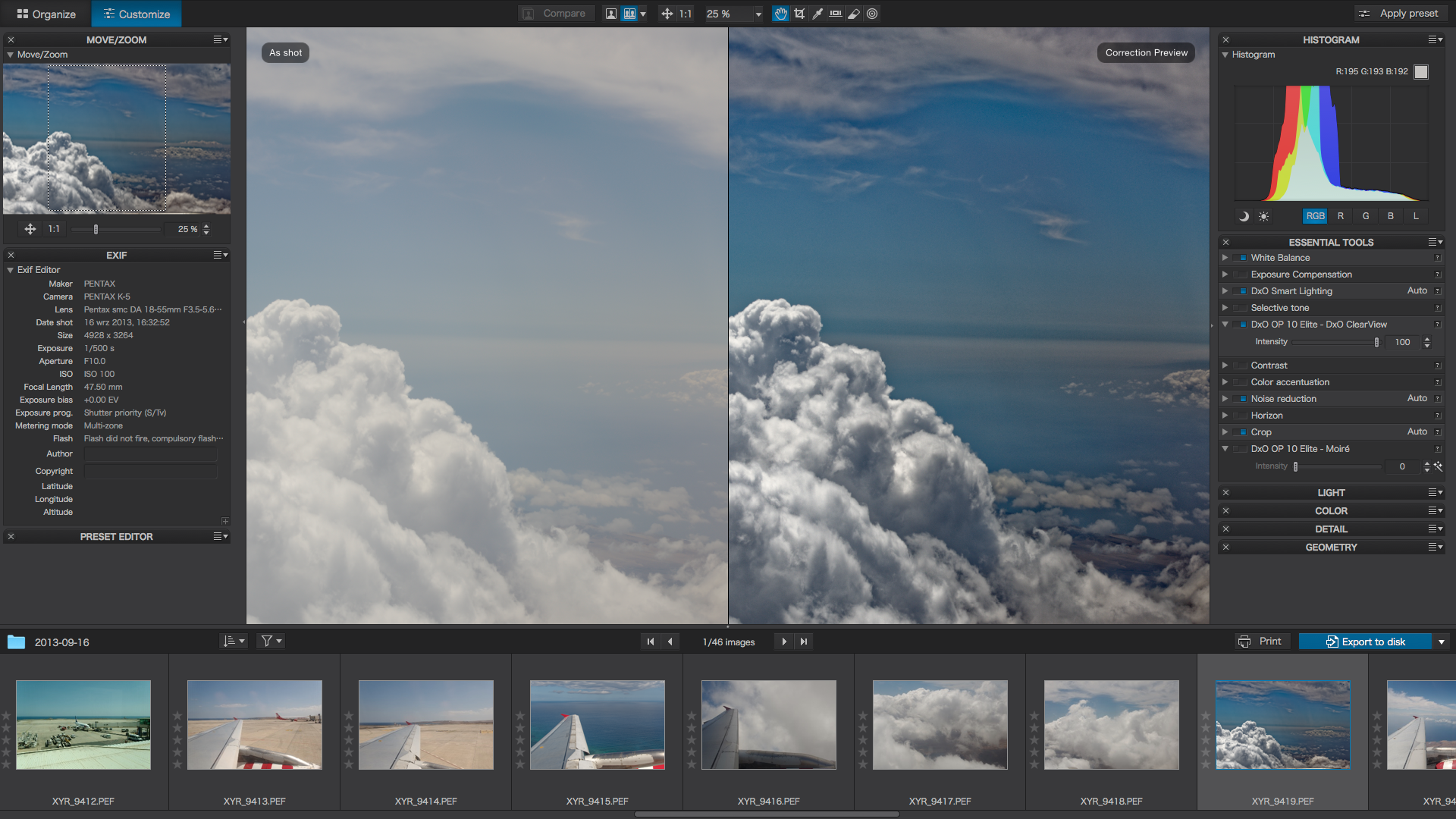Click the Print button
Screen dimensions: 1456x819
[1260, 642]
